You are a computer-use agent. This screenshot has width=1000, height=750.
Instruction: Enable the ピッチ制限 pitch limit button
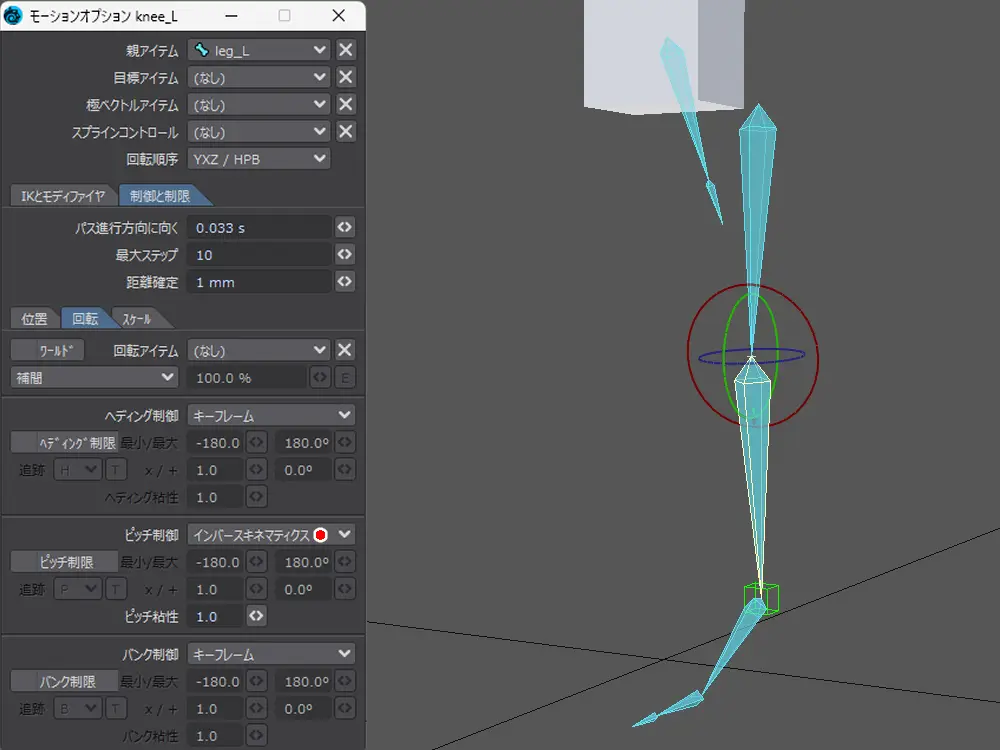(x=64, y=562)
